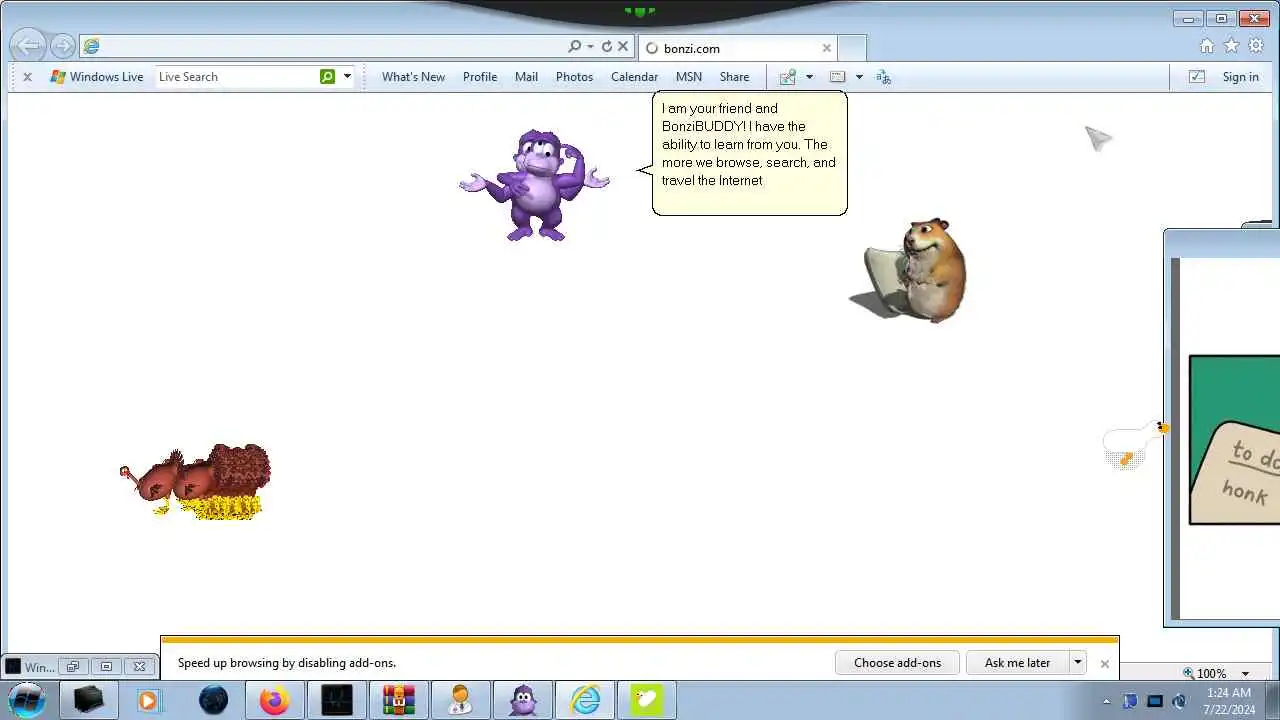Click the Windows Live translate icon

tap(883, 77)
